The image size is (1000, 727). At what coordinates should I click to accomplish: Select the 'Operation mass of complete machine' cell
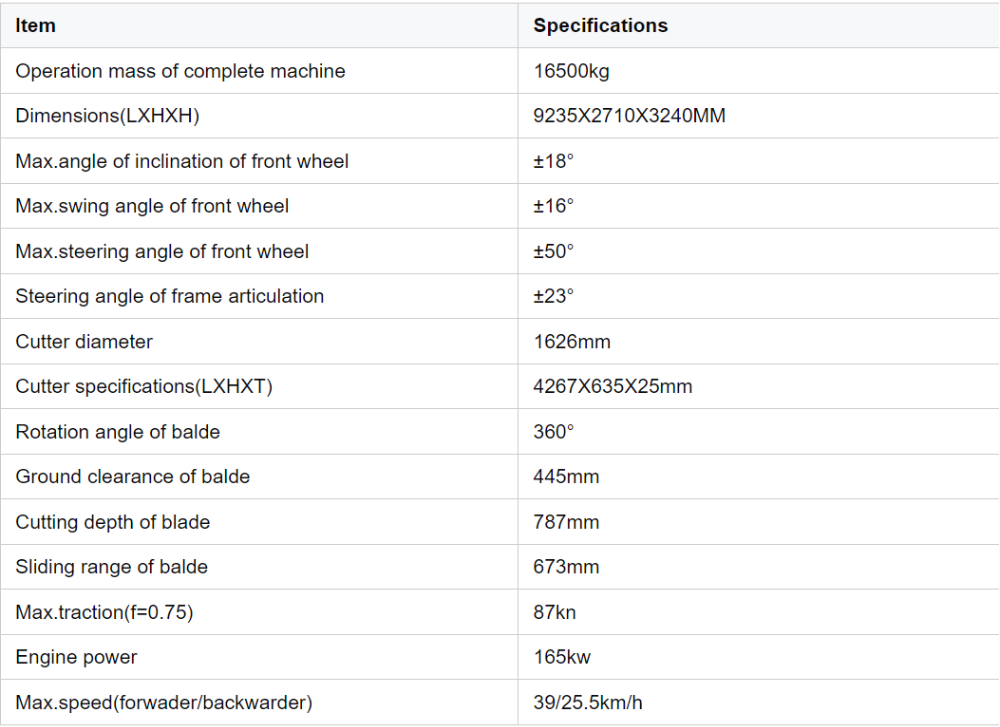tap(180, 71)
